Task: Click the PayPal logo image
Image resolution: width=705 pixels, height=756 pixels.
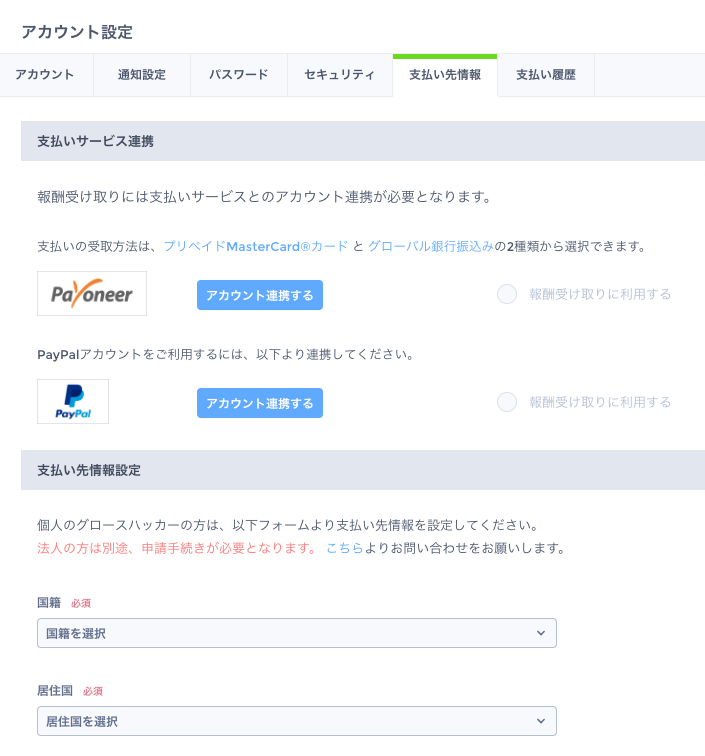Action: (73, 402)
